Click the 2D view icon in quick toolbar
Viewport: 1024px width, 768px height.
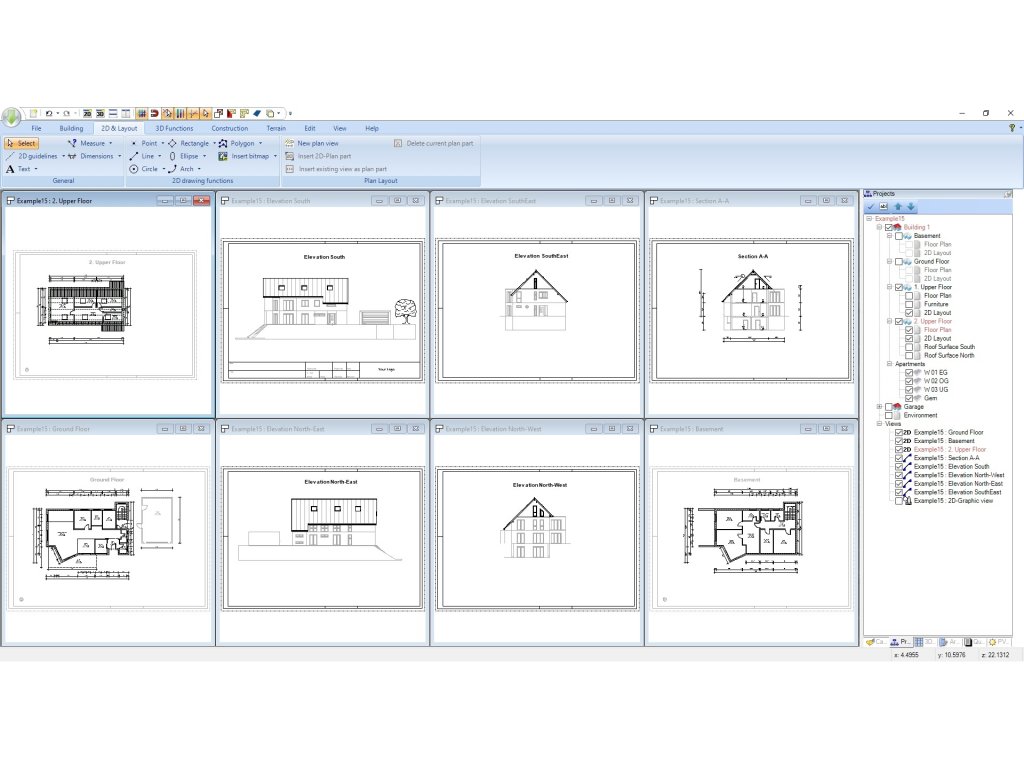click(x=87, y=114)
